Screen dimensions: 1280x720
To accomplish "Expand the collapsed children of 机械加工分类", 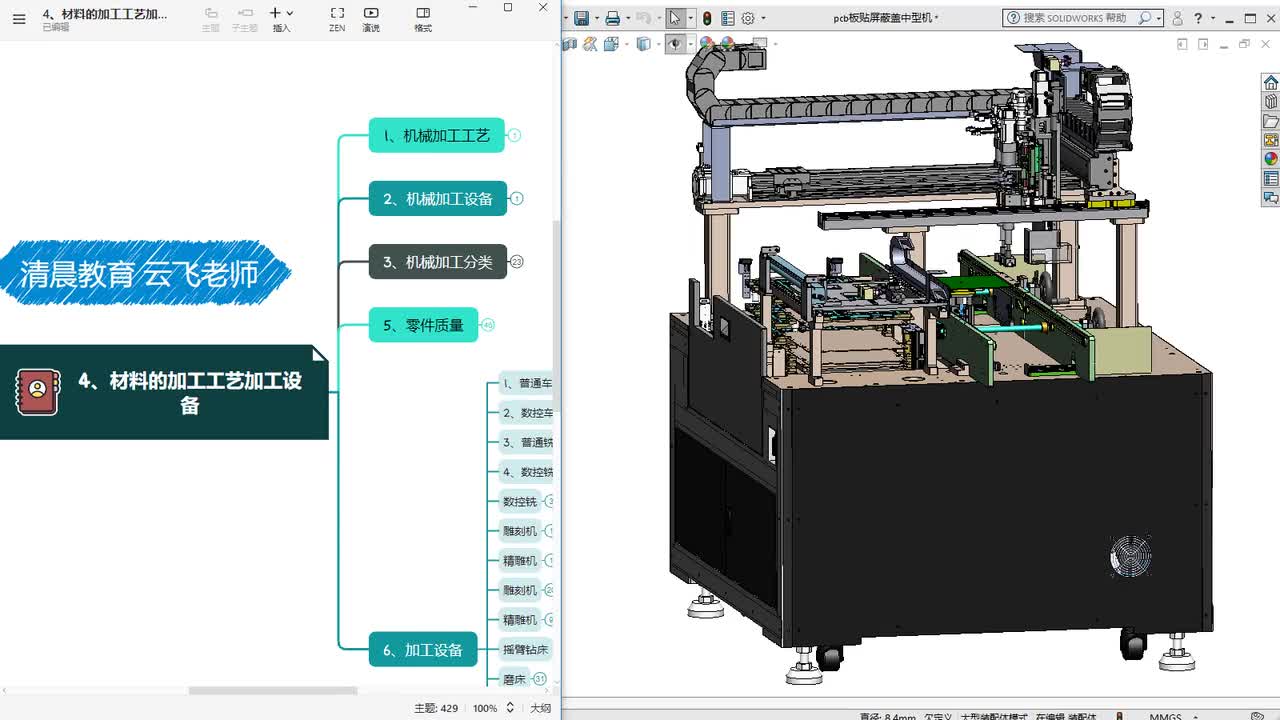I will pyautogui.click(x=517, y=262).
